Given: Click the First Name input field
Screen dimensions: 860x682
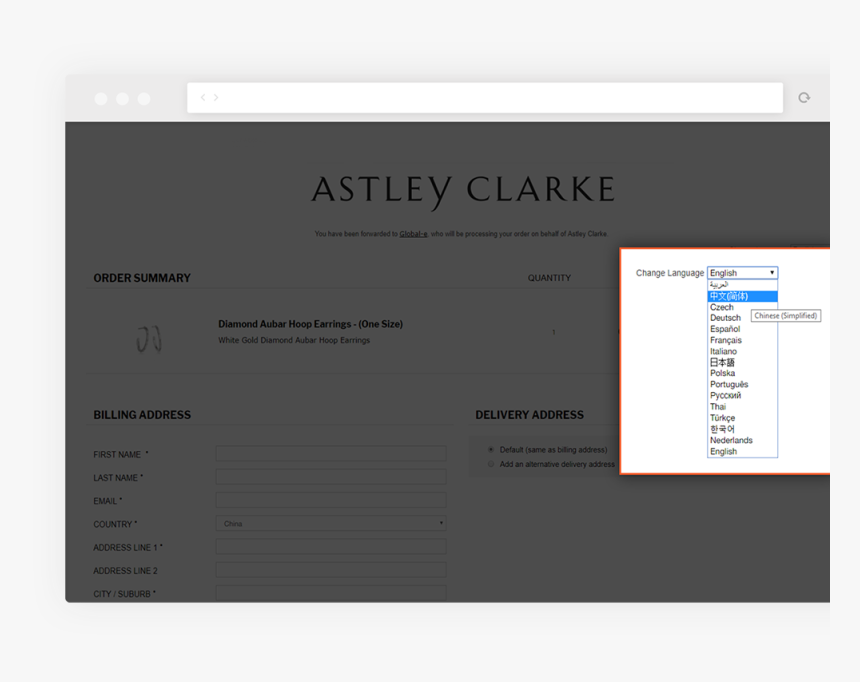Looking at the screenshot, I should click(x=331, y=454).
